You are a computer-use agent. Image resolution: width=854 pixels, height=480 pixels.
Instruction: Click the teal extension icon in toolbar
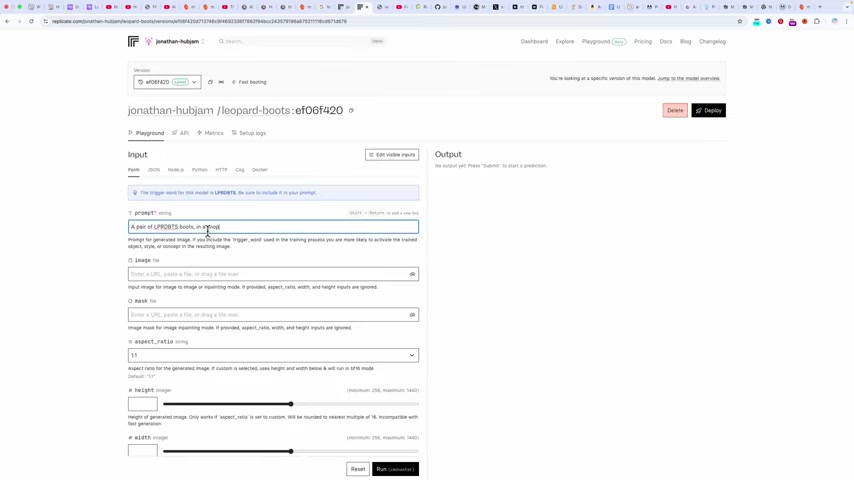click(x=757, y=21)
